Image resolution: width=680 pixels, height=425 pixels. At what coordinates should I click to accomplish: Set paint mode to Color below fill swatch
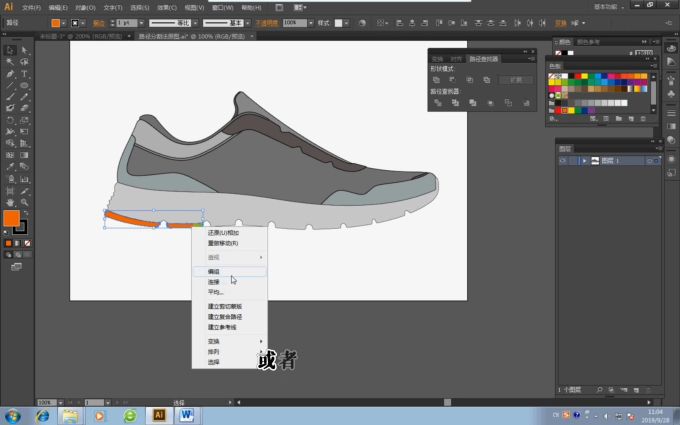(8, 243)
